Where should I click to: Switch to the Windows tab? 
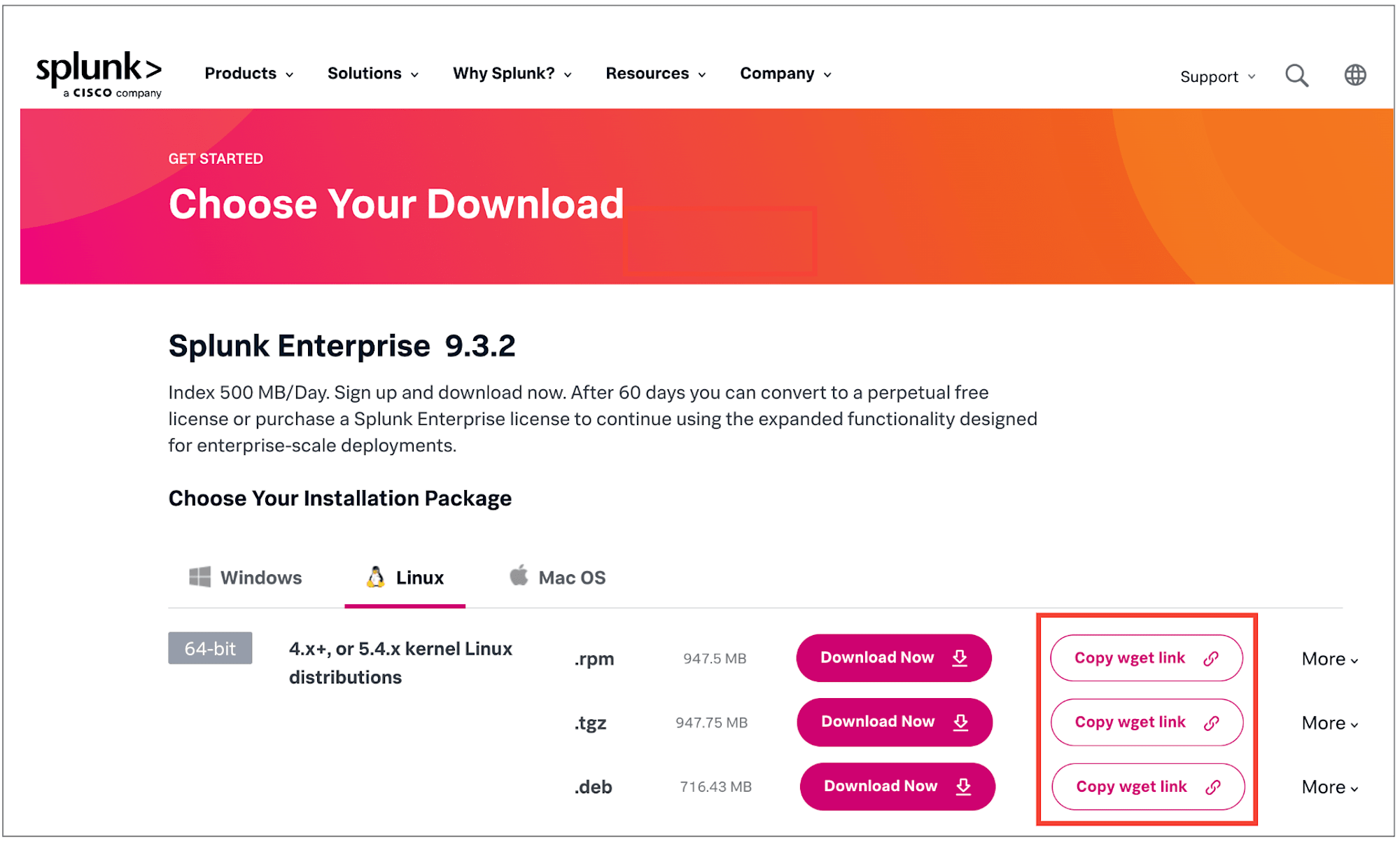coord(246,578)
